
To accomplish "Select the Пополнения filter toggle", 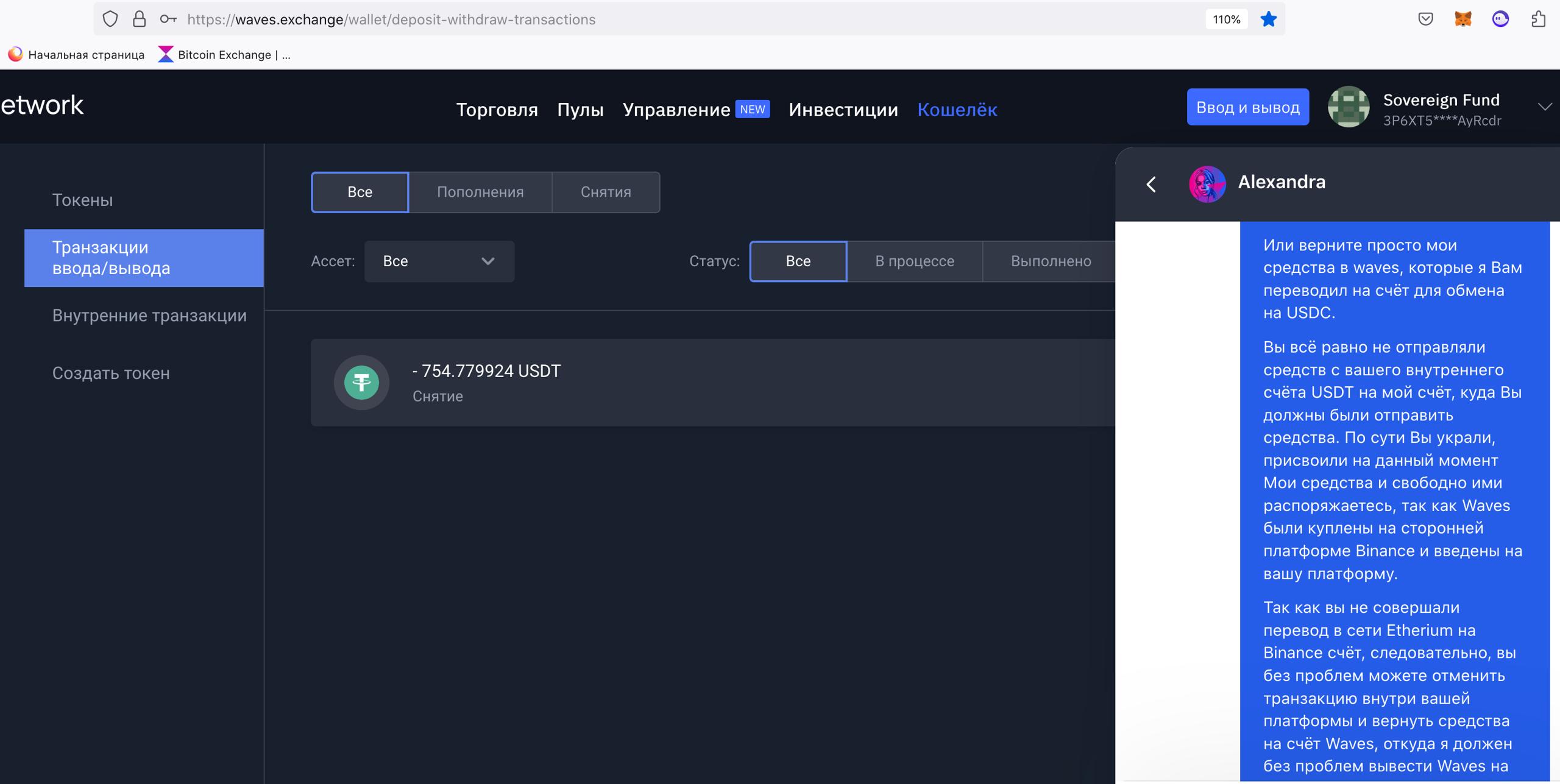I will coord(480,192).
